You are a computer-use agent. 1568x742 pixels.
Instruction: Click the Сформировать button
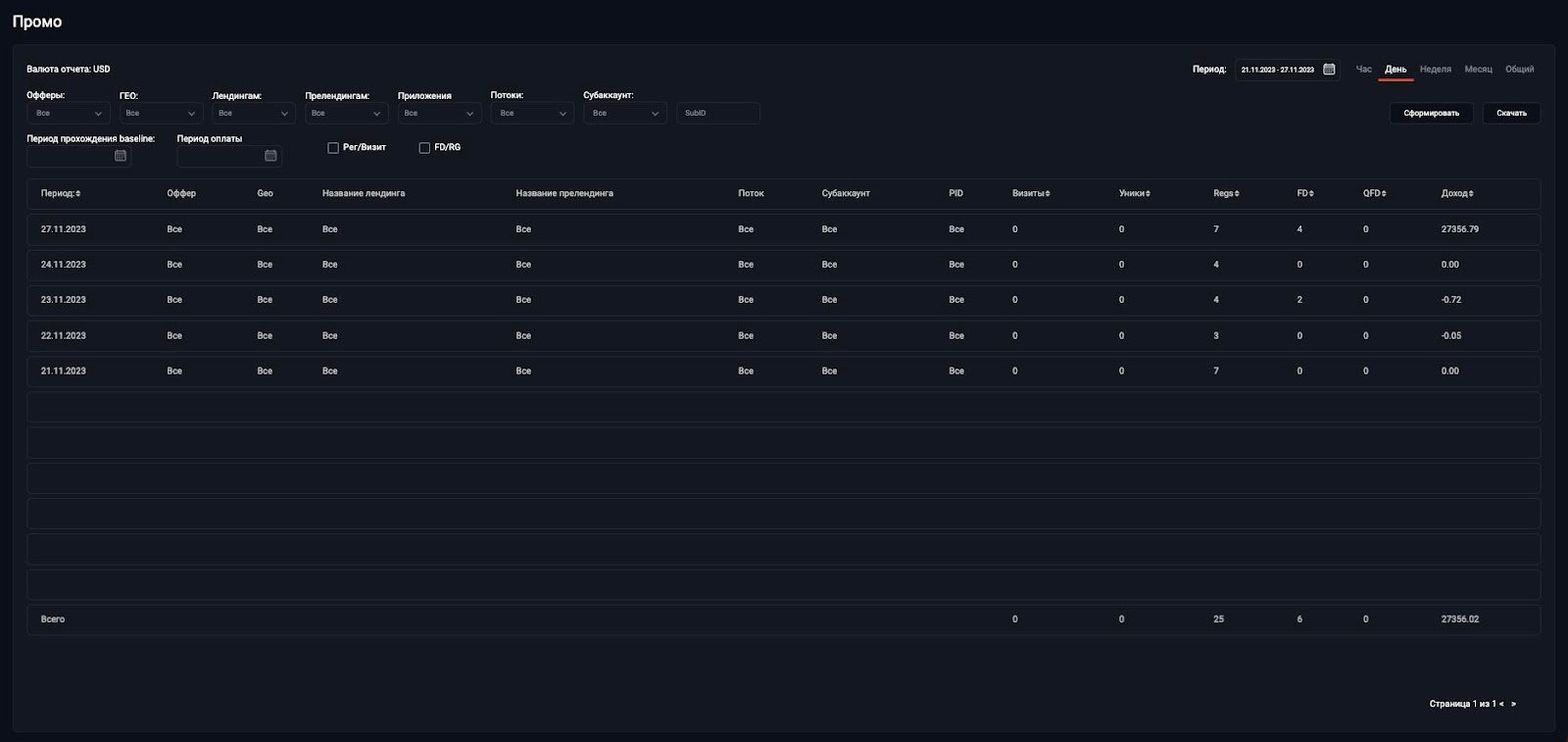[1431, 114]
